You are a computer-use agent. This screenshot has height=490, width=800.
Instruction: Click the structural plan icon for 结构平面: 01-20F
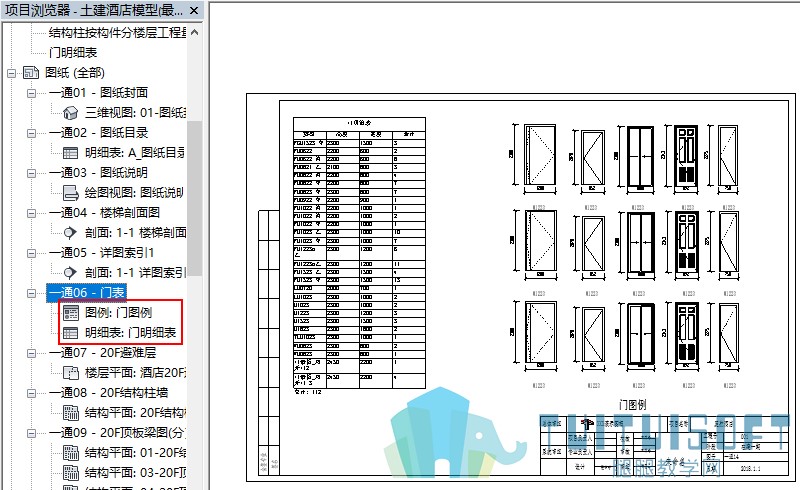[70, 453]
